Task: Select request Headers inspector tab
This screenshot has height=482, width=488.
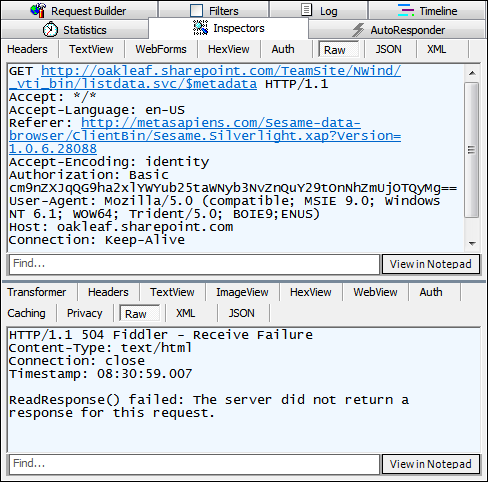Action: click(x=27, y=49)
